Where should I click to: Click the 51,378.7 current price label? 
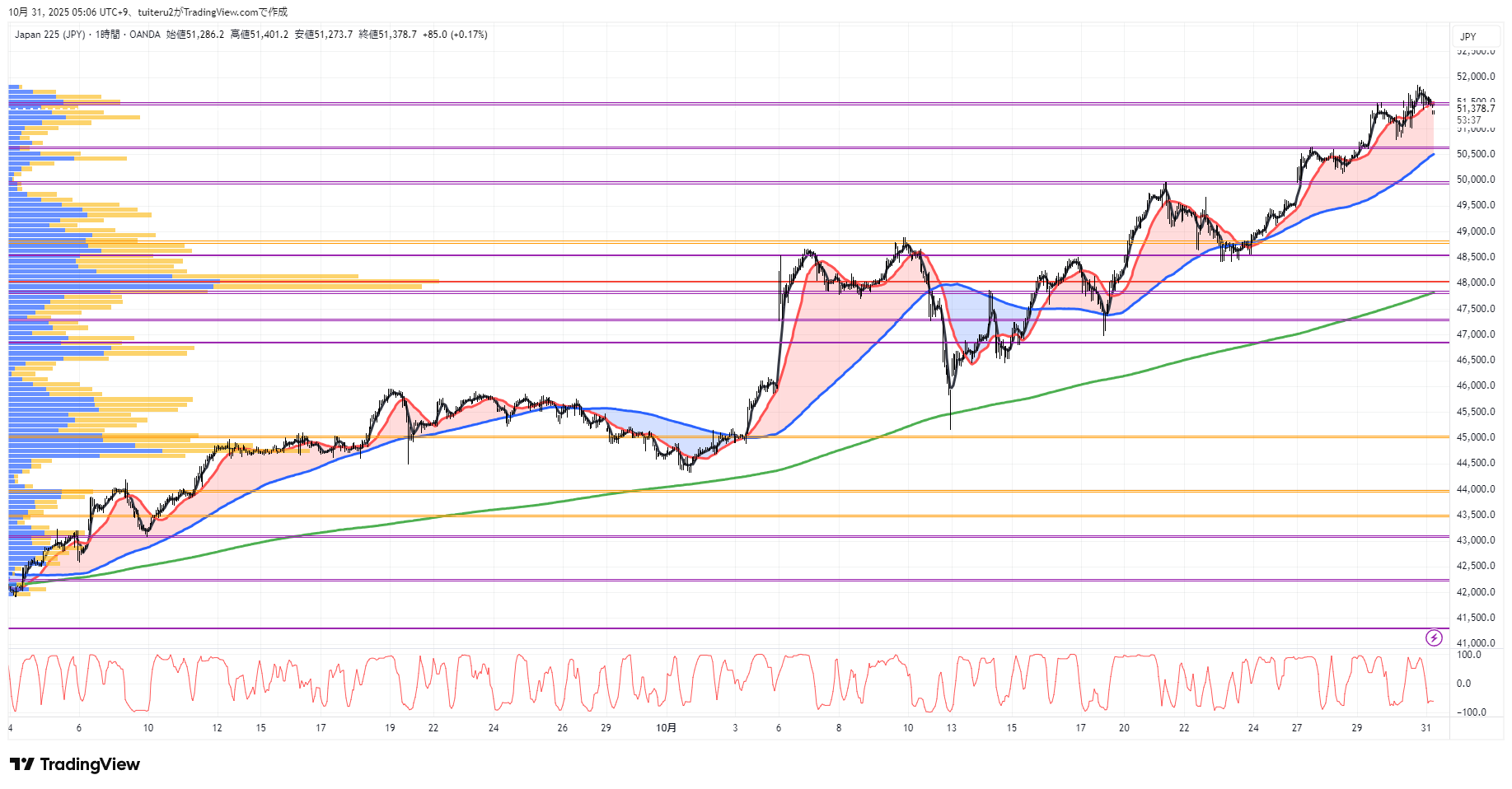tap(1475, 109)
